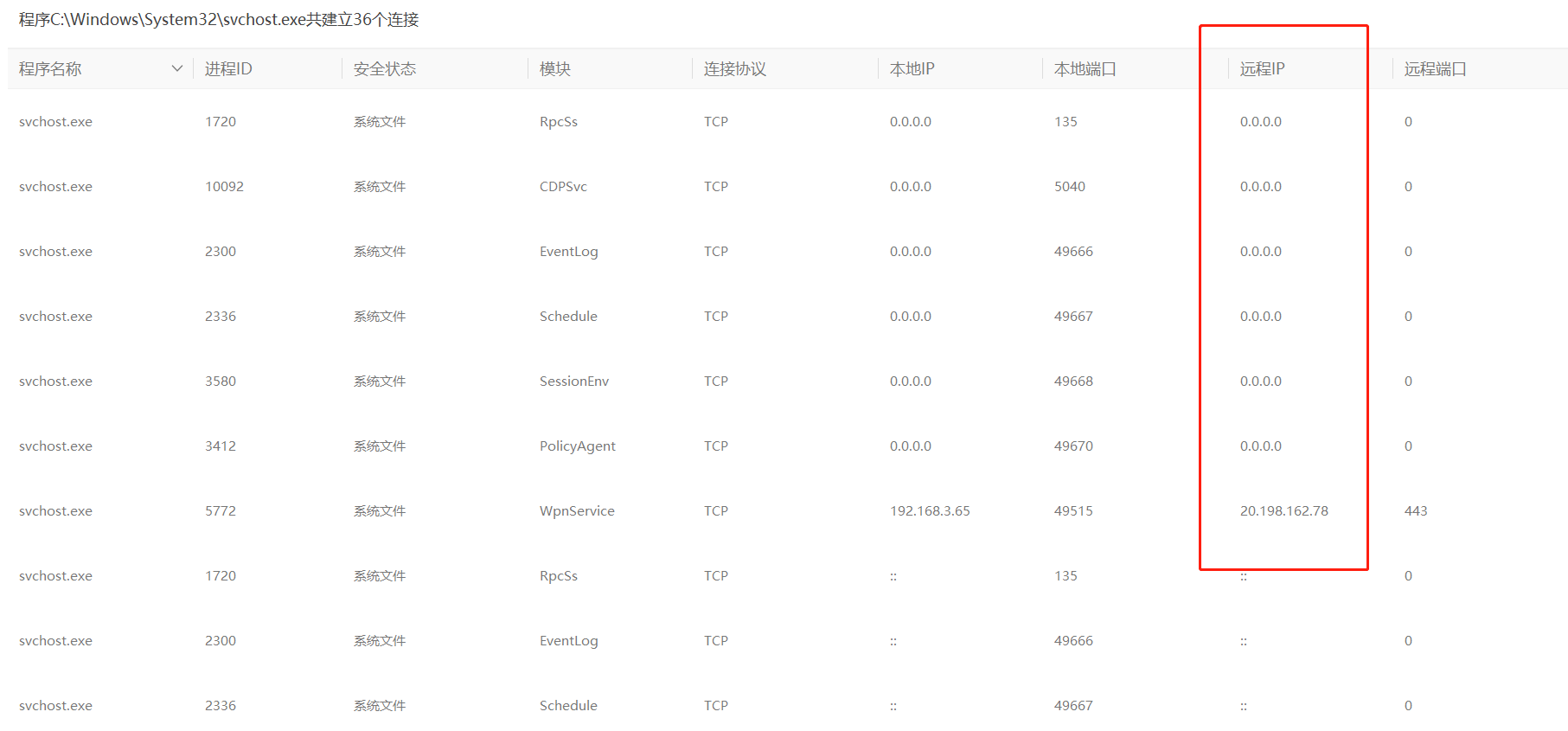Select process ID 10092 cell
Viewport: 1568px width, 731px height.
tap(224, 187)
